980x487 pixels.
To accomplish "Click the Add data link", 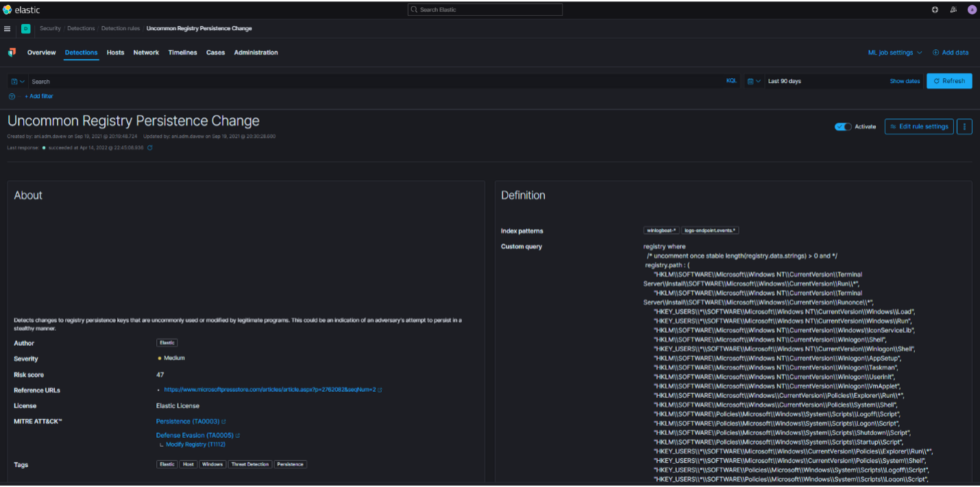I will (x=951, y=53).
